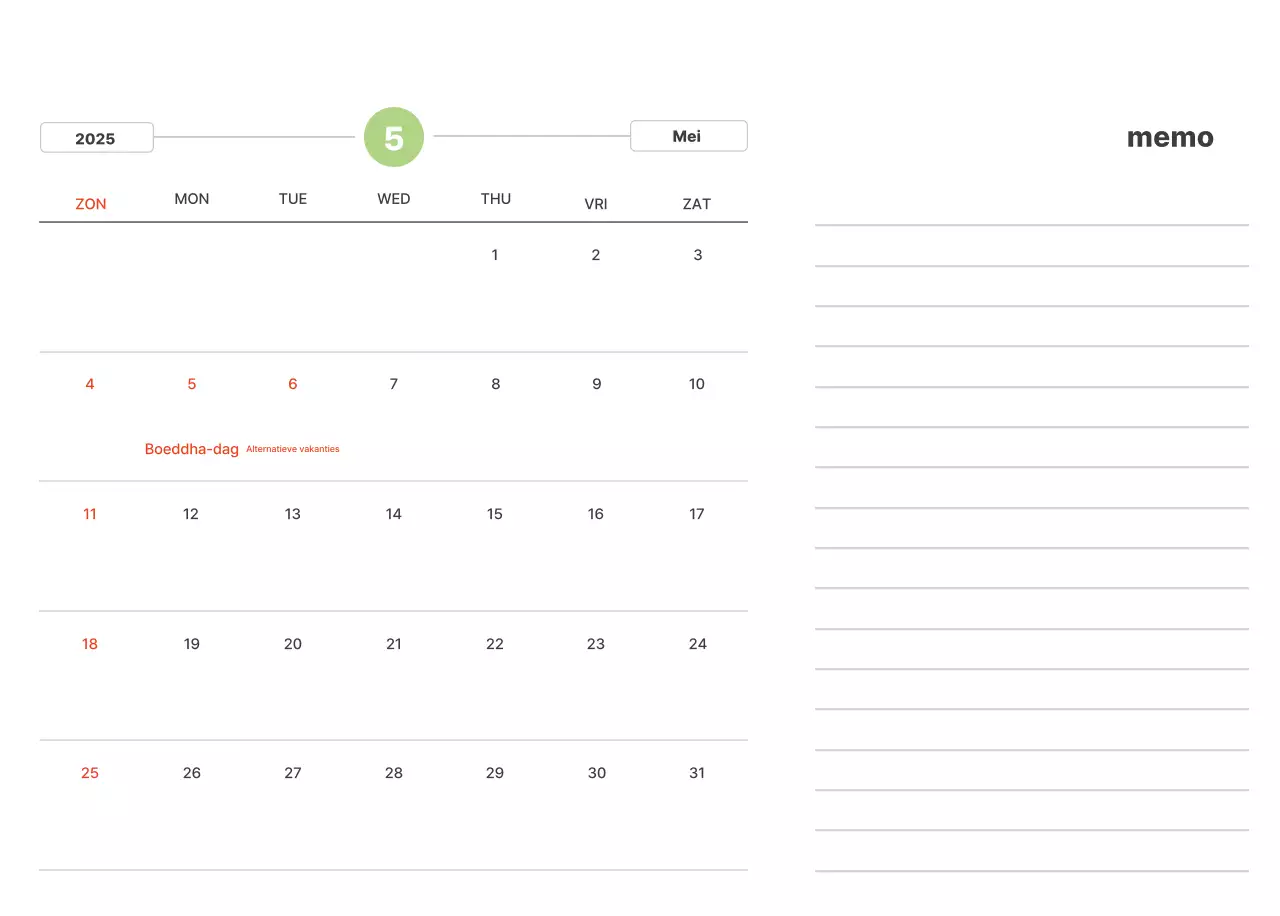Select the date 1 on Thursday
The width and height of the screenshot is (1280, 916).
[495, 255]
